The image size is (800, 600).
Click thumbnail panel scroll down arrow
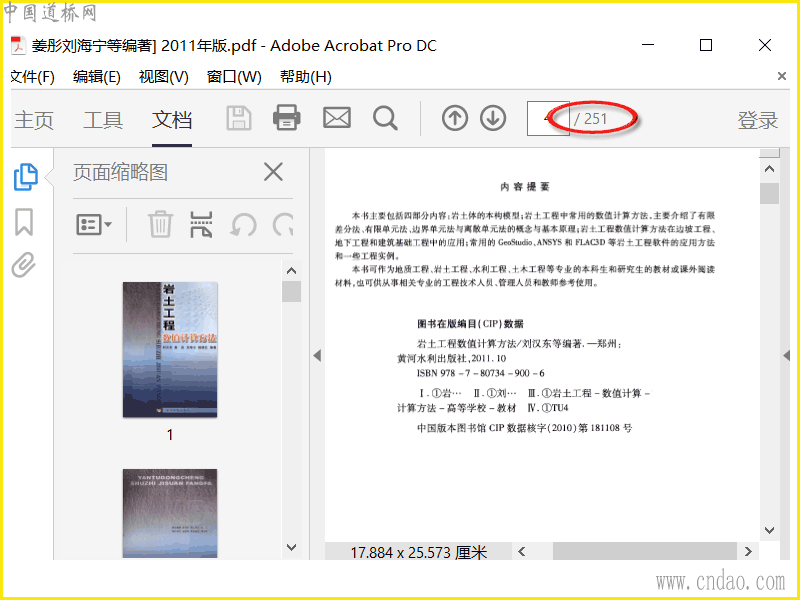tap(291, 547)
